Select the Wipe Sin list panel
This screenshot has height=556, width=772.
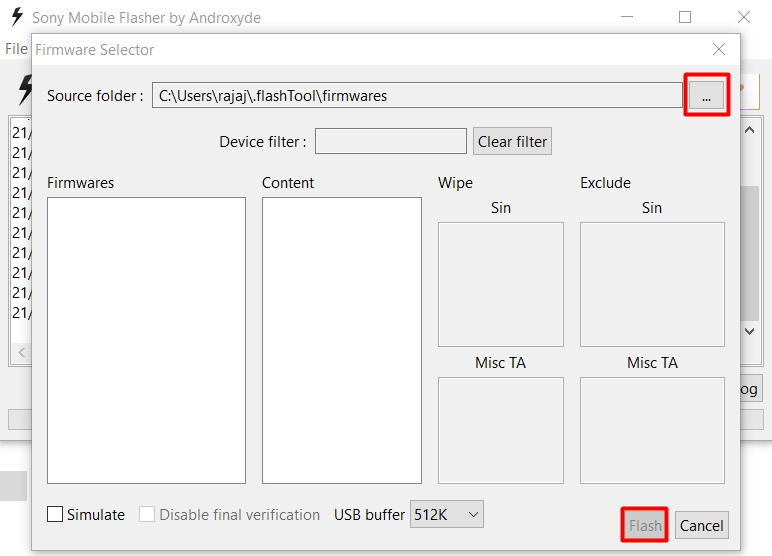coord(500,284)
